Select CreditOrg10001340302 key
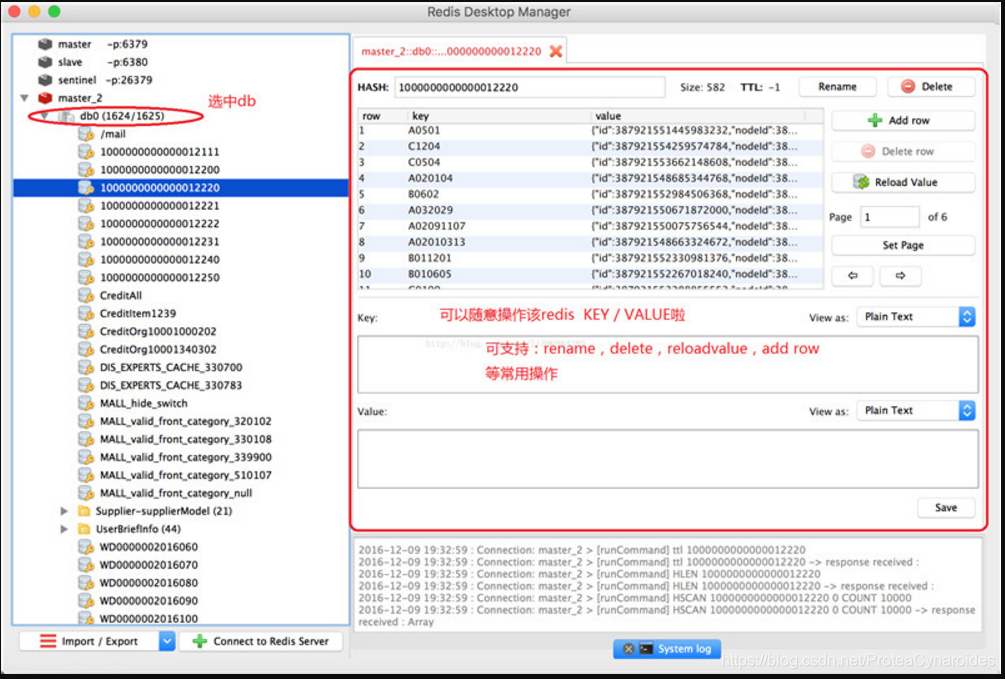Viewport: 1005px width, 679px height. pyautogui.click(x=158, y=349)
